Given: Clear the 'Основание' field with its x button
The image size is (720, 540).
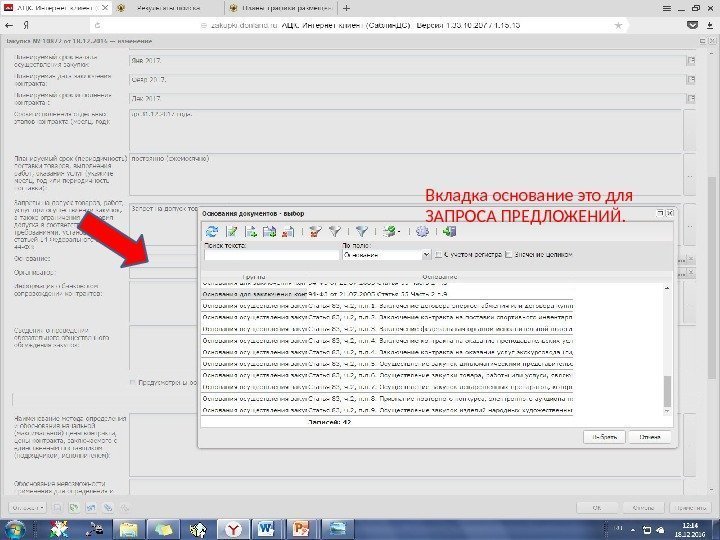Looking at the screenshot, I should pos(691,260).
